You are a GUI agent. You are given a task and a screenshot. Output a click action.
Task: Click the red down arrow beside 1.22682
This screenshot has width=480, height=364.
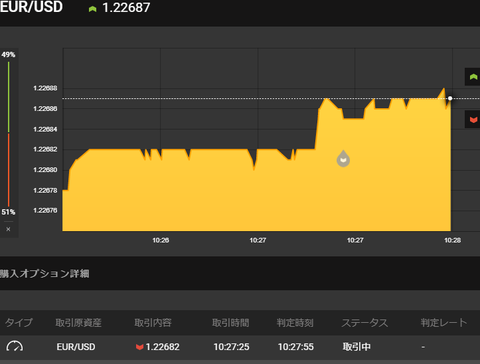coord(139,347)
